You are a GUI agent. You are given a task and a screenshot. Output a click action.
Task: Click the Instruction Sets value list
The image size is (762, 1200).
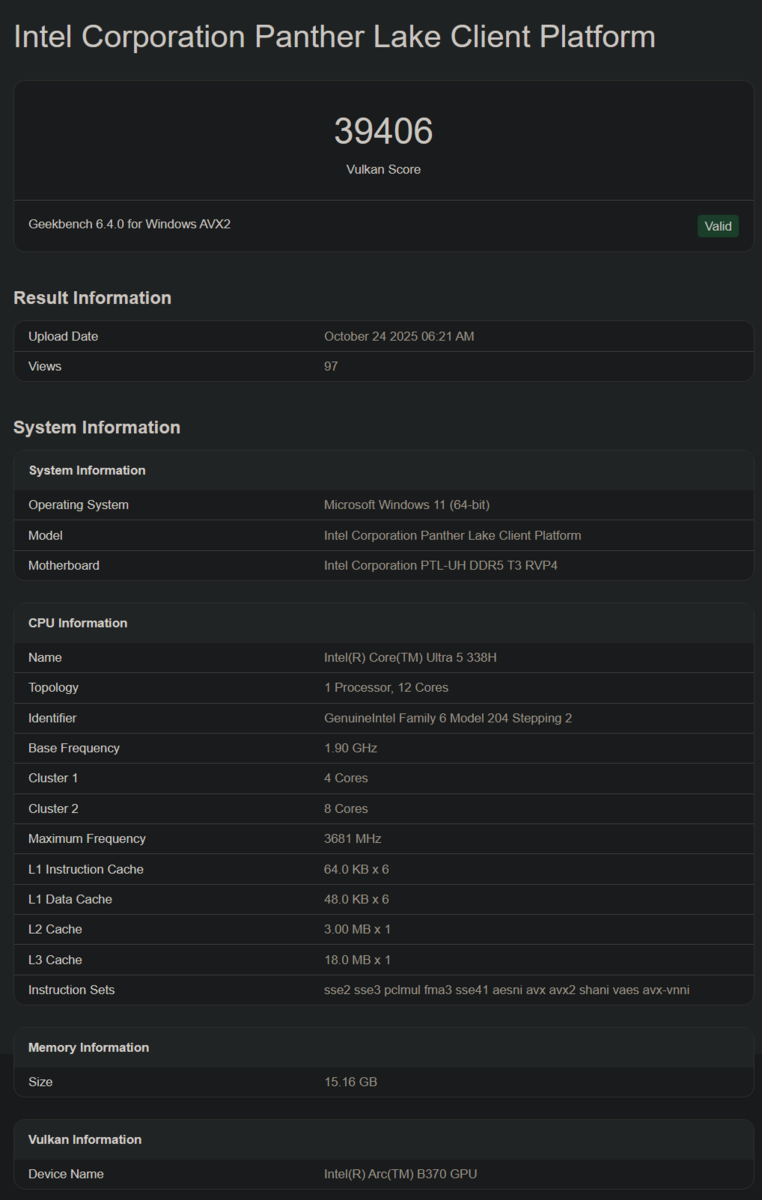507,990
